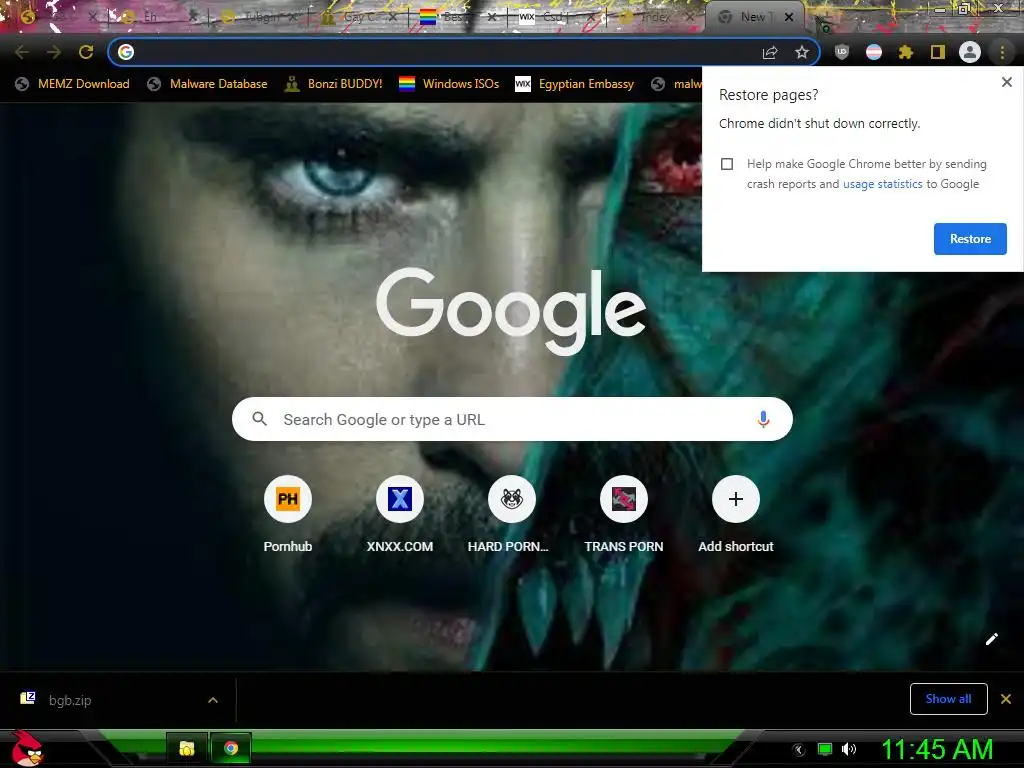The image size is (1024, 768).
Task: Customize this page with the pencil icon
Action: 991,639
